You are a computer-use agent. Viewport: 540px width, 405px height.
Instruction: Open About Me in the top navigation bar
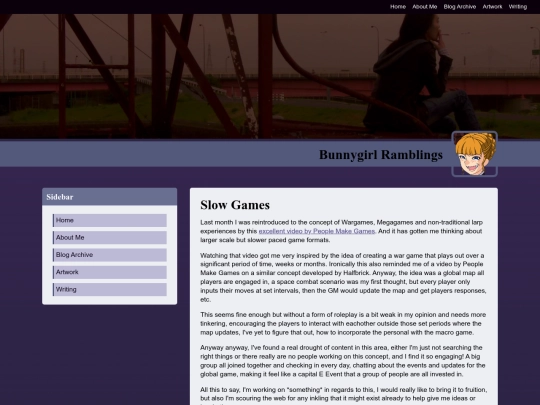[x=425, y=7]
